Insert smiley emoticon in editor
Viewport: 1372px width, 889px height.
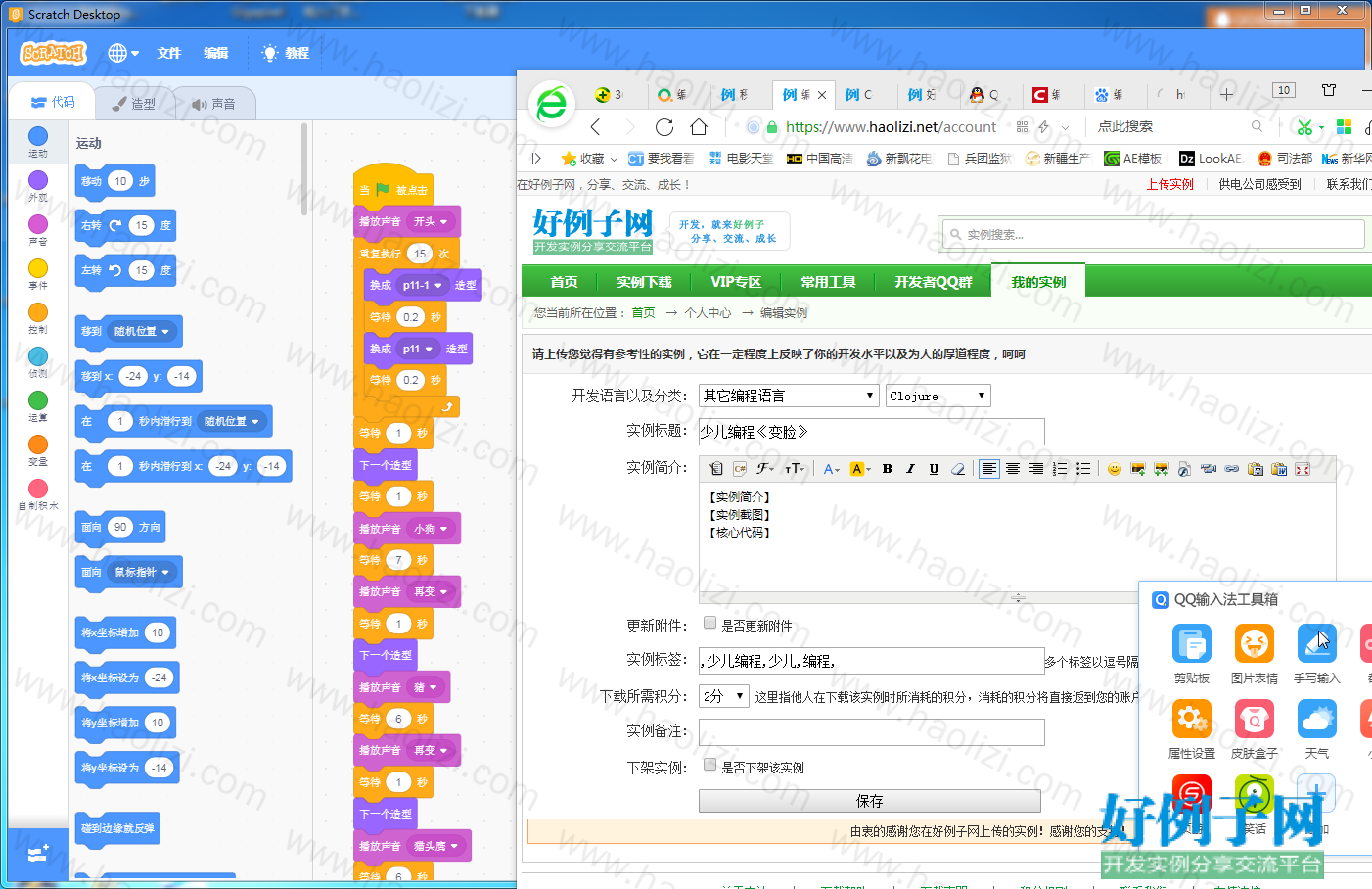(1114, 469)
